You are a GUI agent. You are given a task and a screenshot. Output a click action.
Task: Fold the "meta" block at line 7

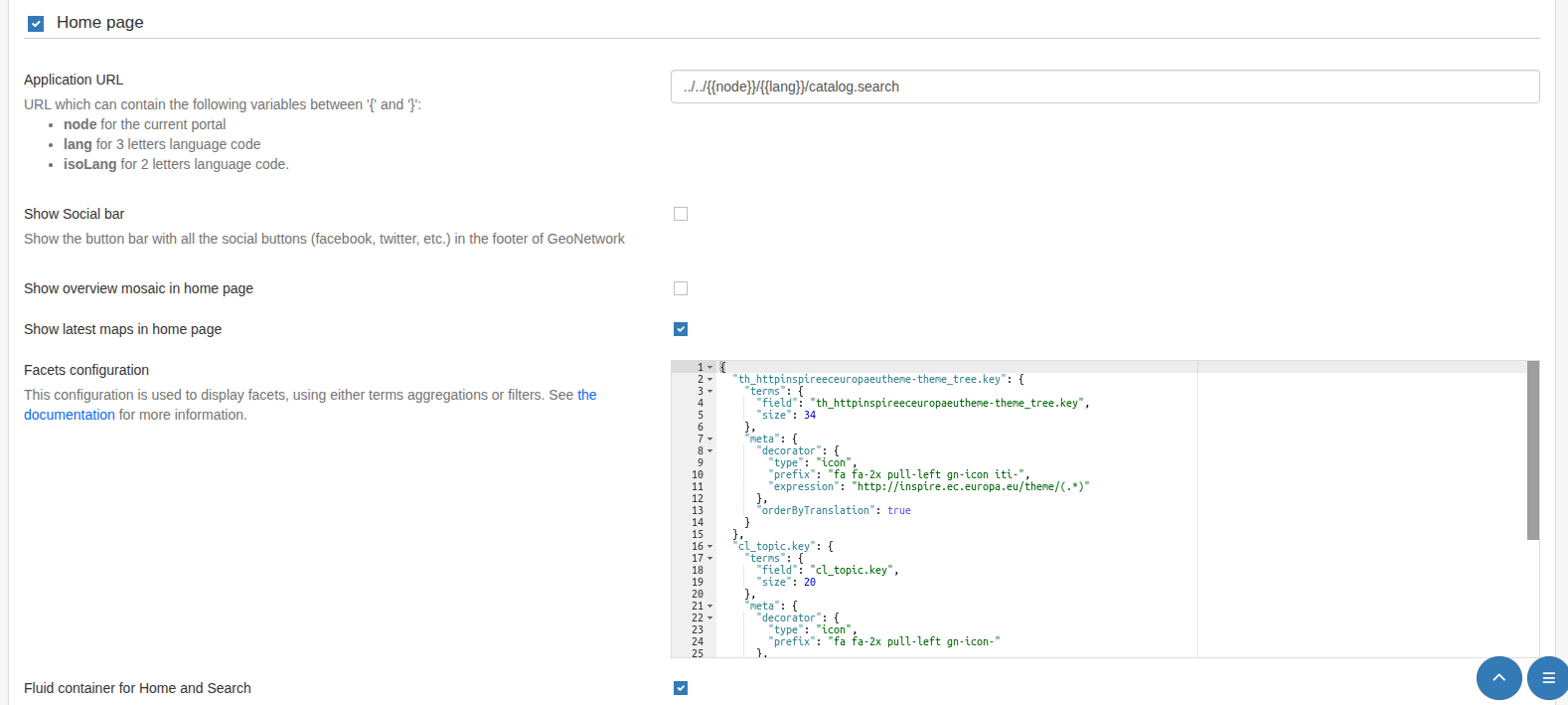pos(709,440)
